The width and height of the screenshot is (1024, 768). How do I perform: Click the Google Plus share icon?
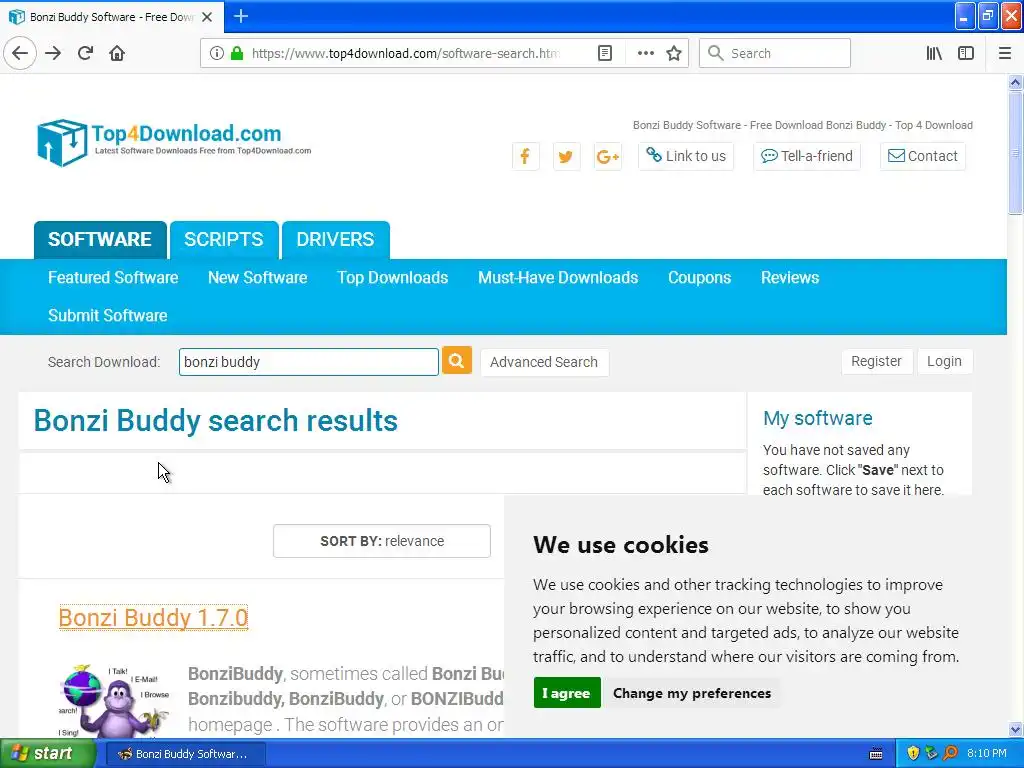click(607, 156)
